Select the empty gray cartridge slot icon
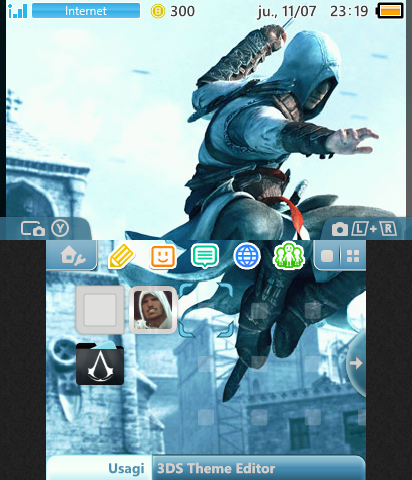 [100, 310]
